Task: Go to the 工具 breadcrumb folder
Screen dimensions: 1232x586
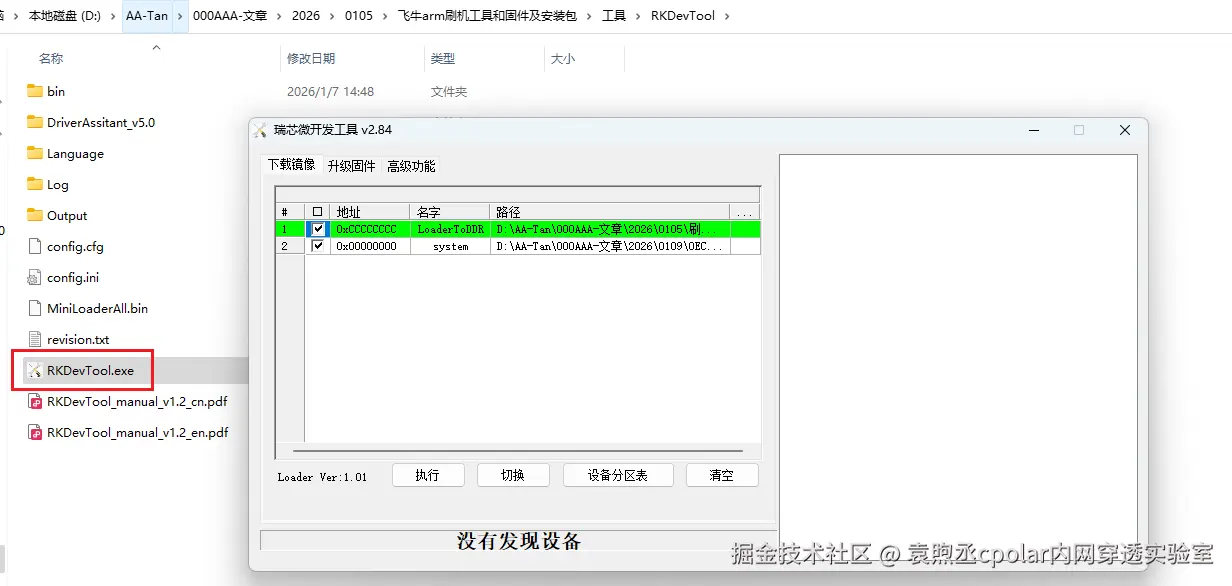Action: click(x=614, y=16)
